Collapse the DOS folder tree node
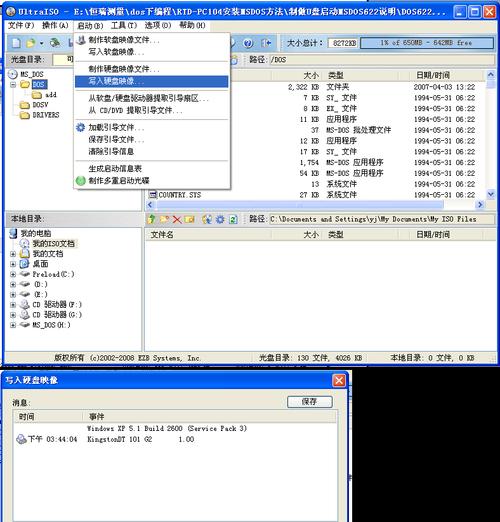The image size is (500, 522). click(x=13, y=84)
